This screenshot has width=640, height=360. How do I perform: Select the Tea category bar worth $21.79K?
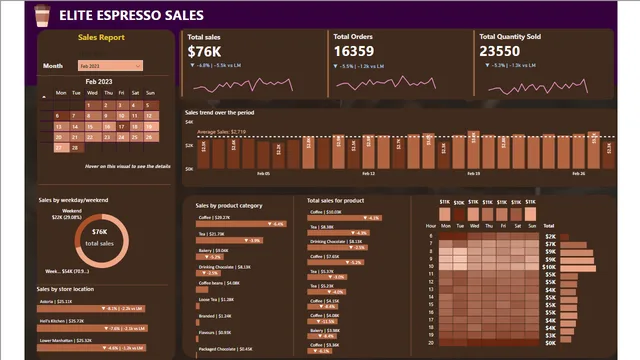tap(229, 240)
